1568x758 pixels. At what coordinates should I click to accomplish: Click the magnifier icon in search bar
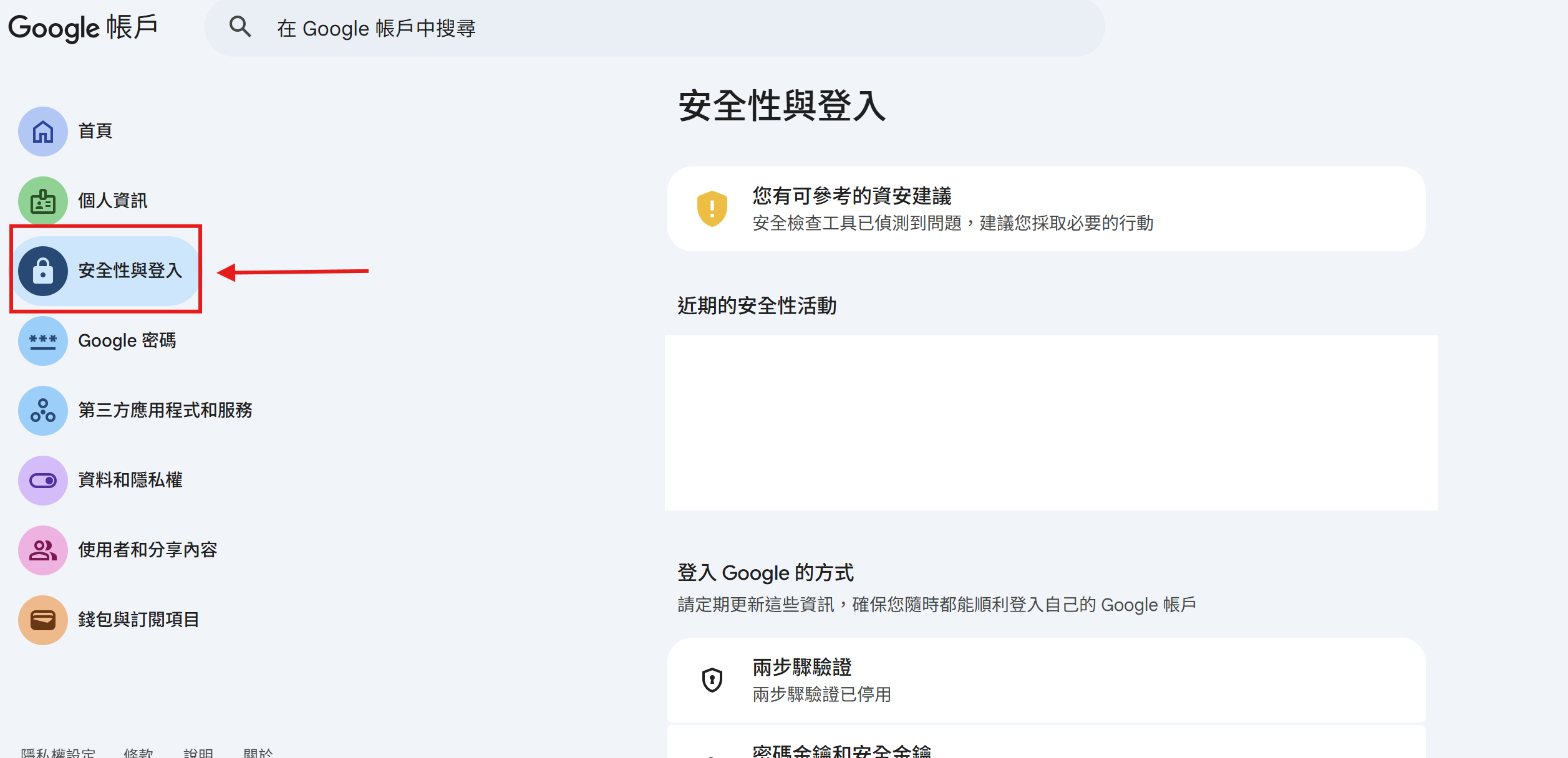coord(240,27)
